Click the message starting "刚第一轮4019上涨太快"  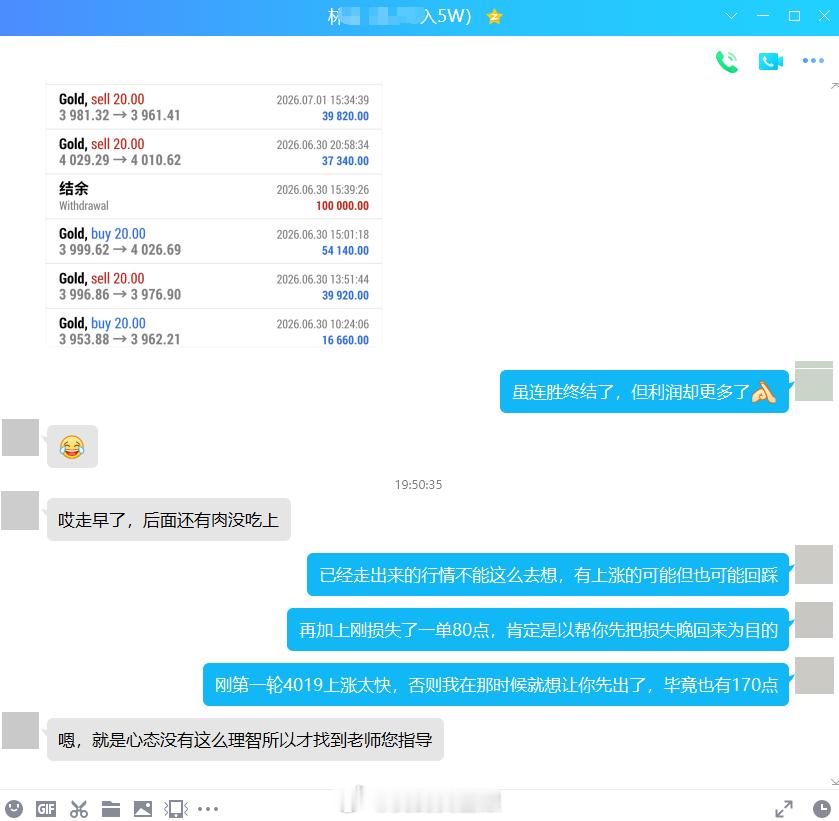496,685
